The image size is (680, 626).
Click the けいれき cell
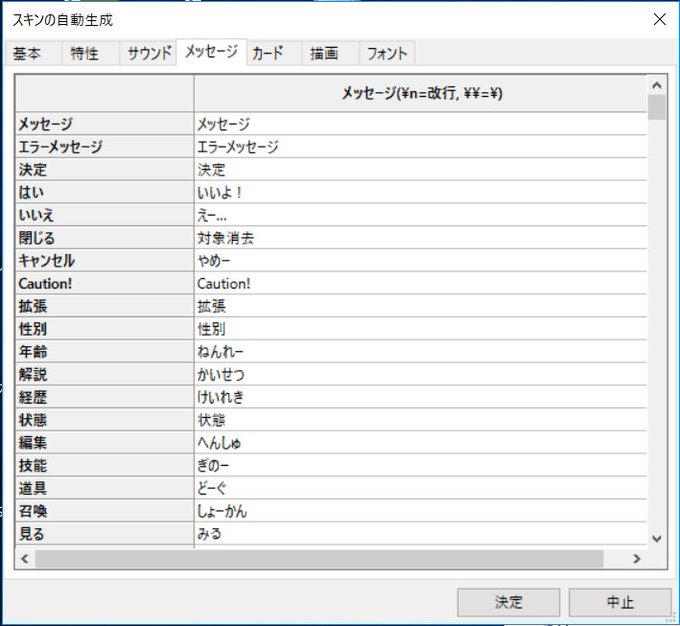click(x=420, y=397)
